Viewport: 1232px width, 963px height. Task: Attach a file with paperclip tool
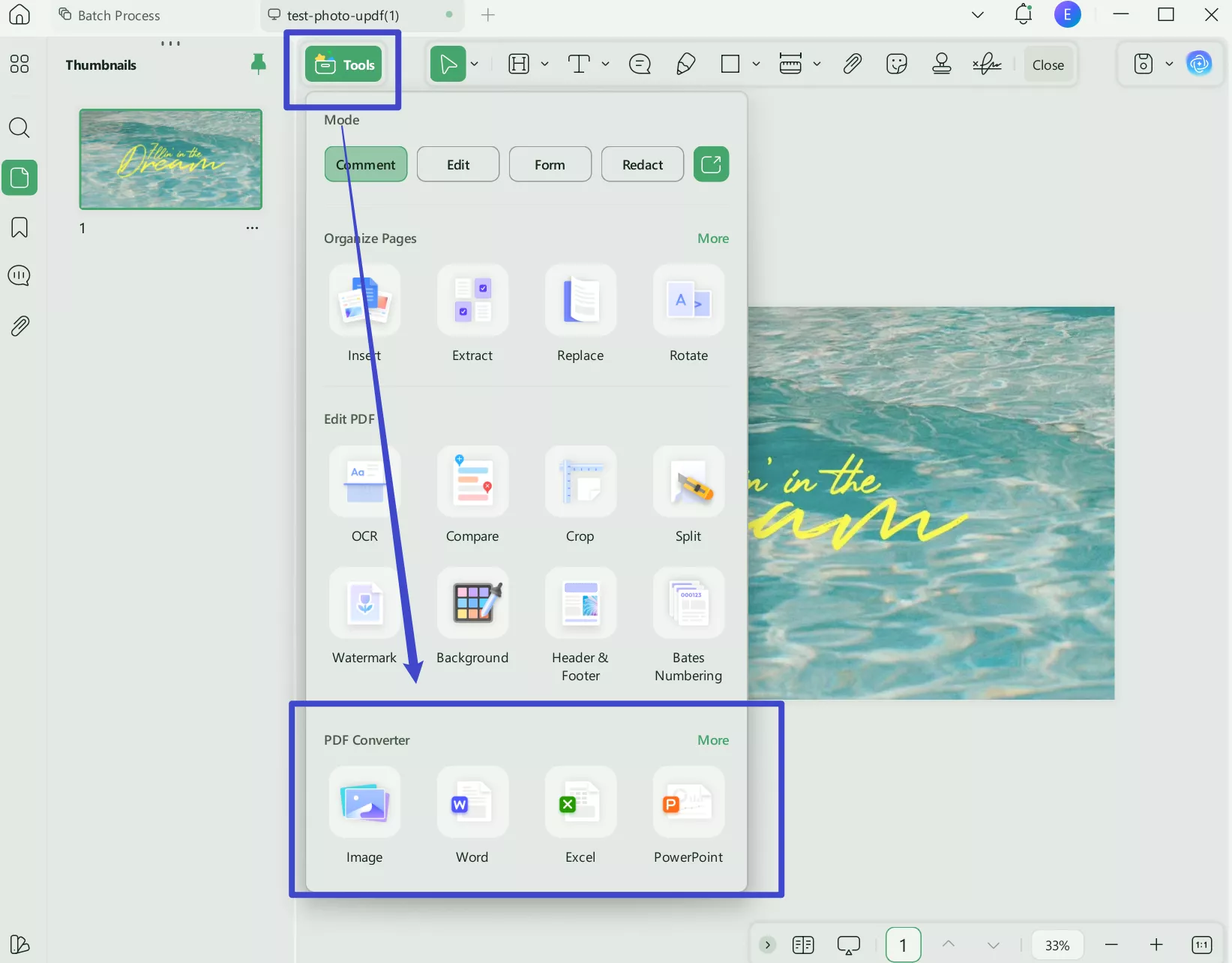click(852, 64)
